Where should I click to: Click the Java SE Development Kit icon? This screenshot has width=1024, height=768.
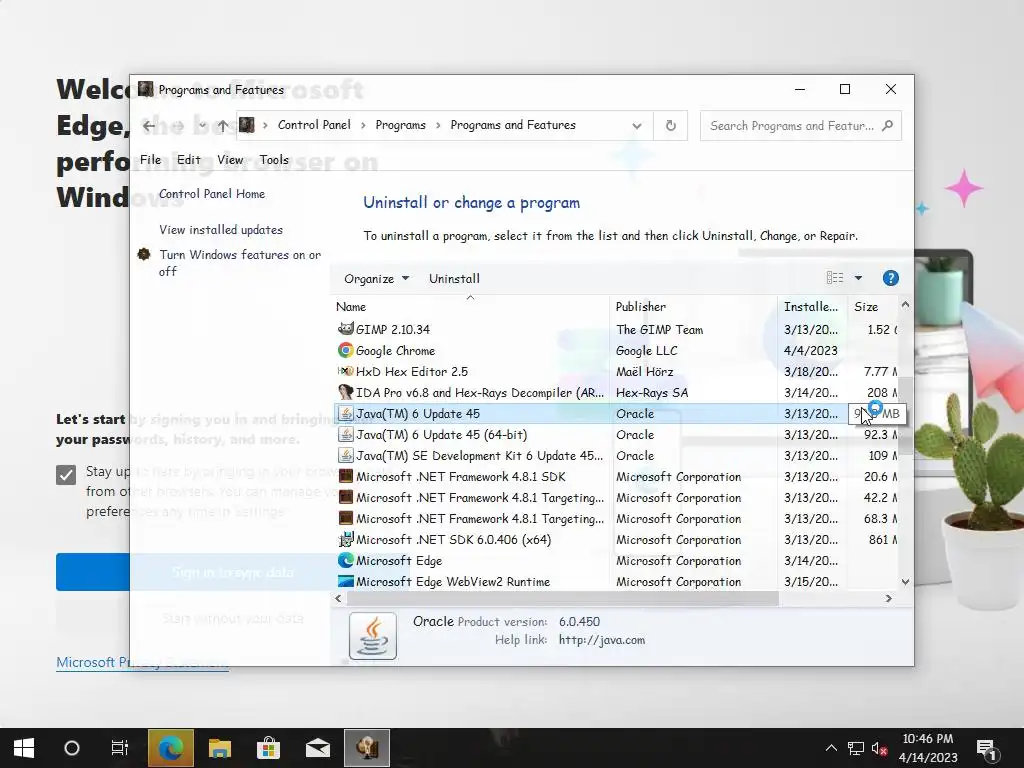tap(345, 455)
